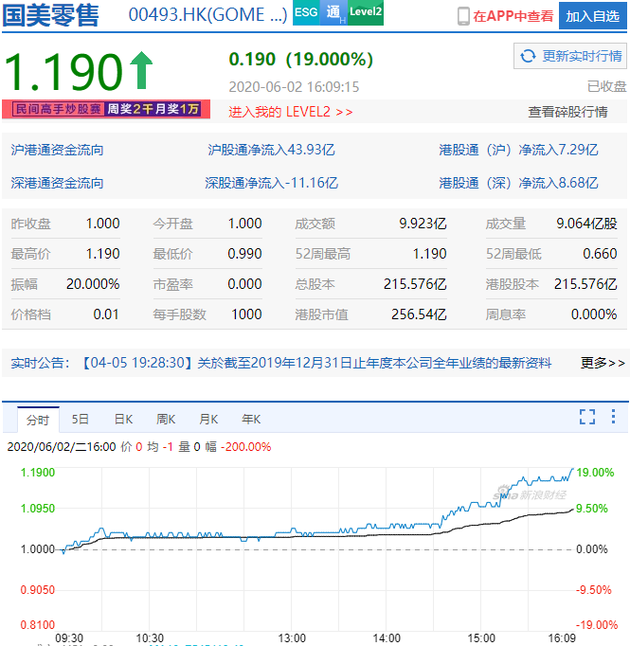Click 沪股通净流入43.93亿 text
This screenshot has height=646, width=630.
tap(271, 150)
